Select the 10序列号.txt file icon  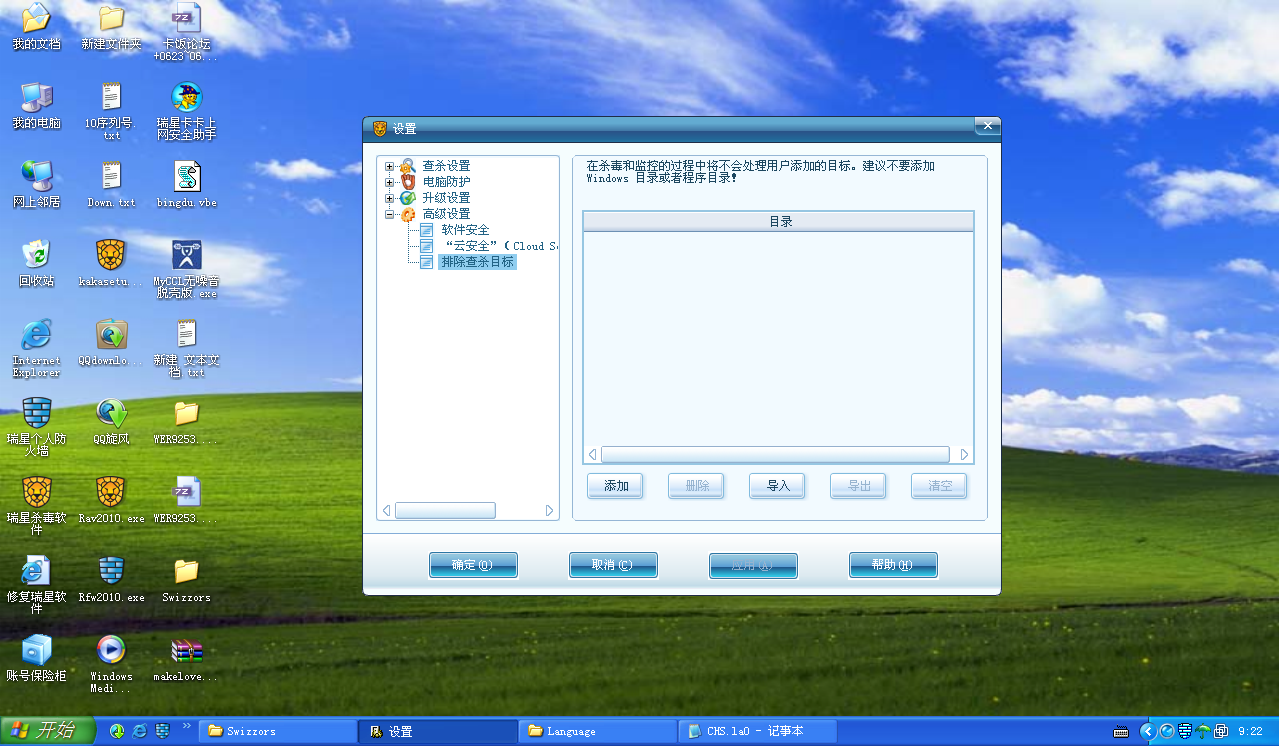coord(111,111)
